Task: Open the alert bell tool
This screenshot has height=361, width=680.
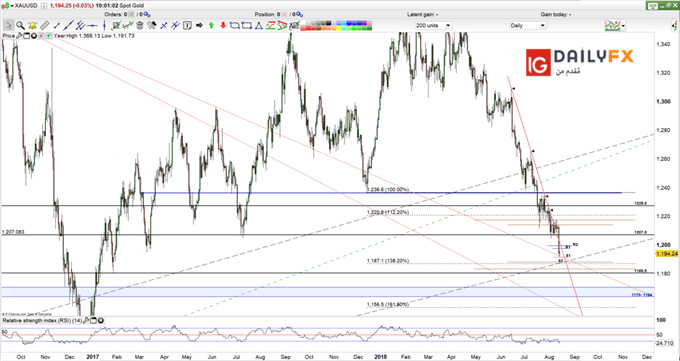Action: coord(33,26)
